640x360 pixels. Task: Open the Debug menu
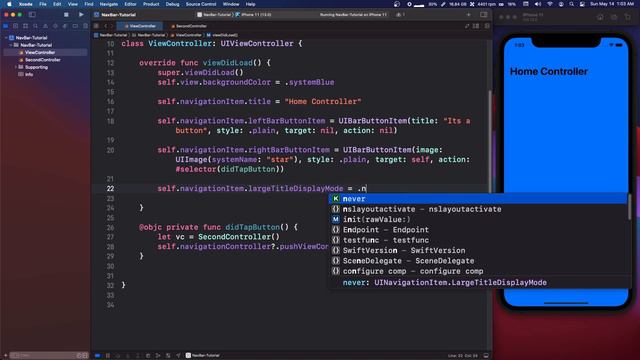[172, 4]
